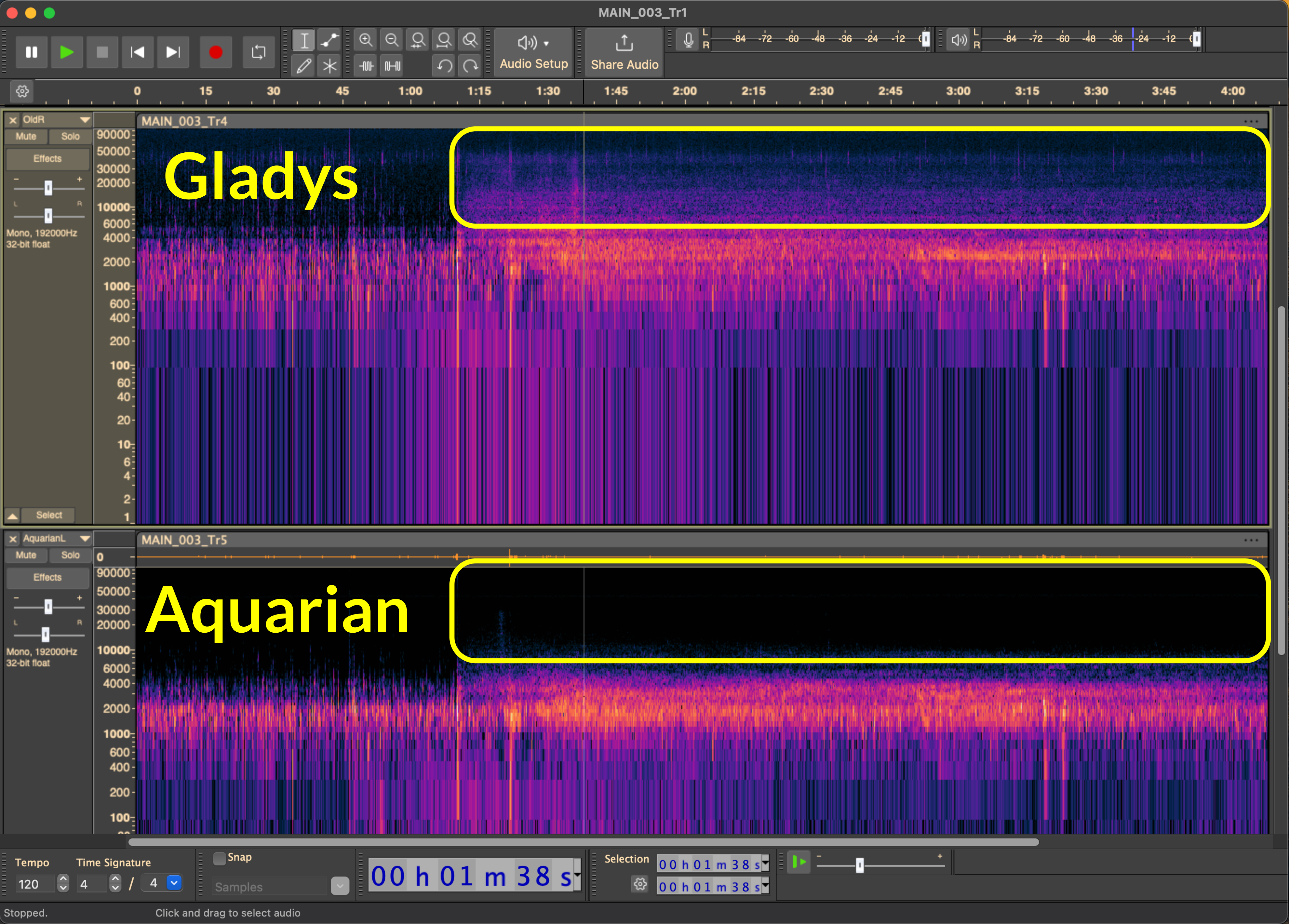
Task: Solo the AquarianL track
Action: (x=70, y=555)
